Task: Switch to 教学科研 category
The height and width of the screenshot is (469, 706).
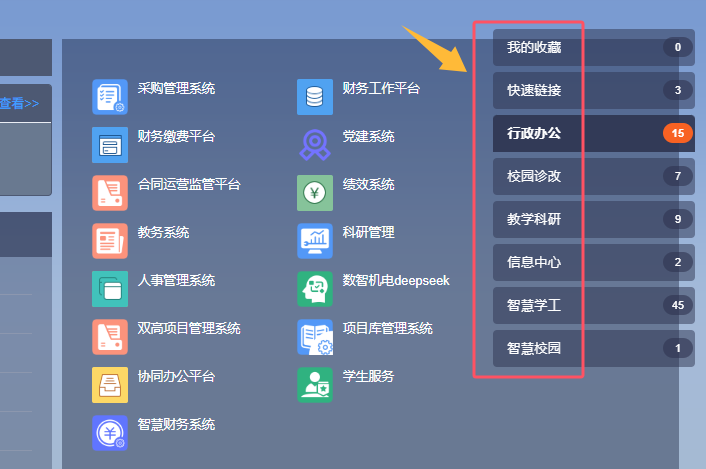Action: coord(593,219)
